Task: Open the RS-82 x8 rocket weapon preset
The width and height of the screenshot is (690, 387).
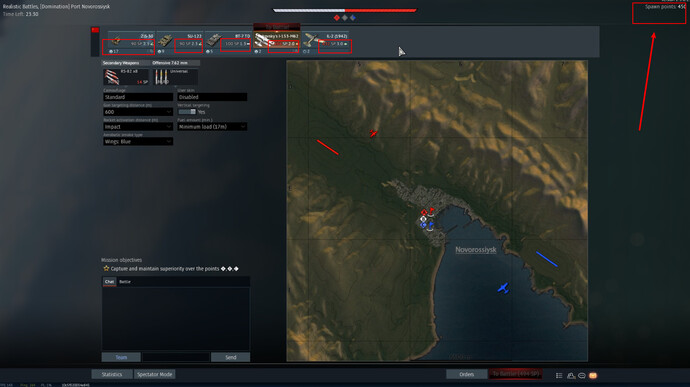Action: (x=126, y=77)
